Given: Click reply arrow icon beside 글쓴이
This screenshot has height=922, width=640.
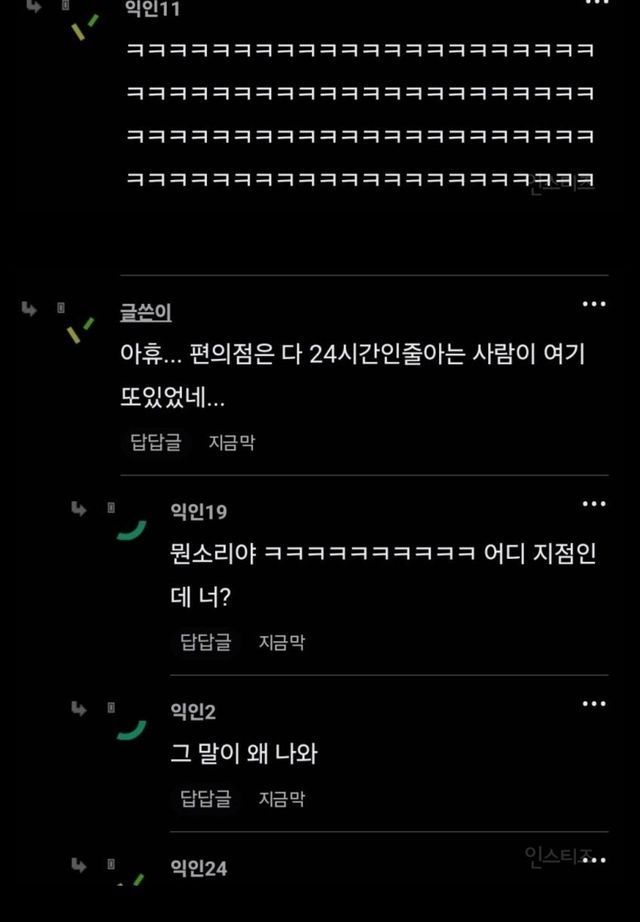Looking at the screenshot, I should click(x=29, y=308).
